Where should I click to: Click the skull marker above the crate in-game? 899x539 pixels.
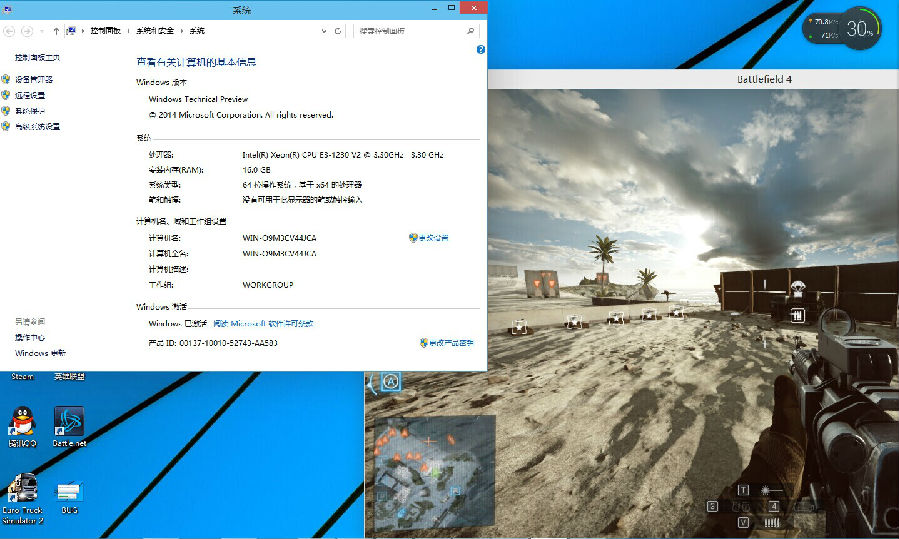click(797, 287)
